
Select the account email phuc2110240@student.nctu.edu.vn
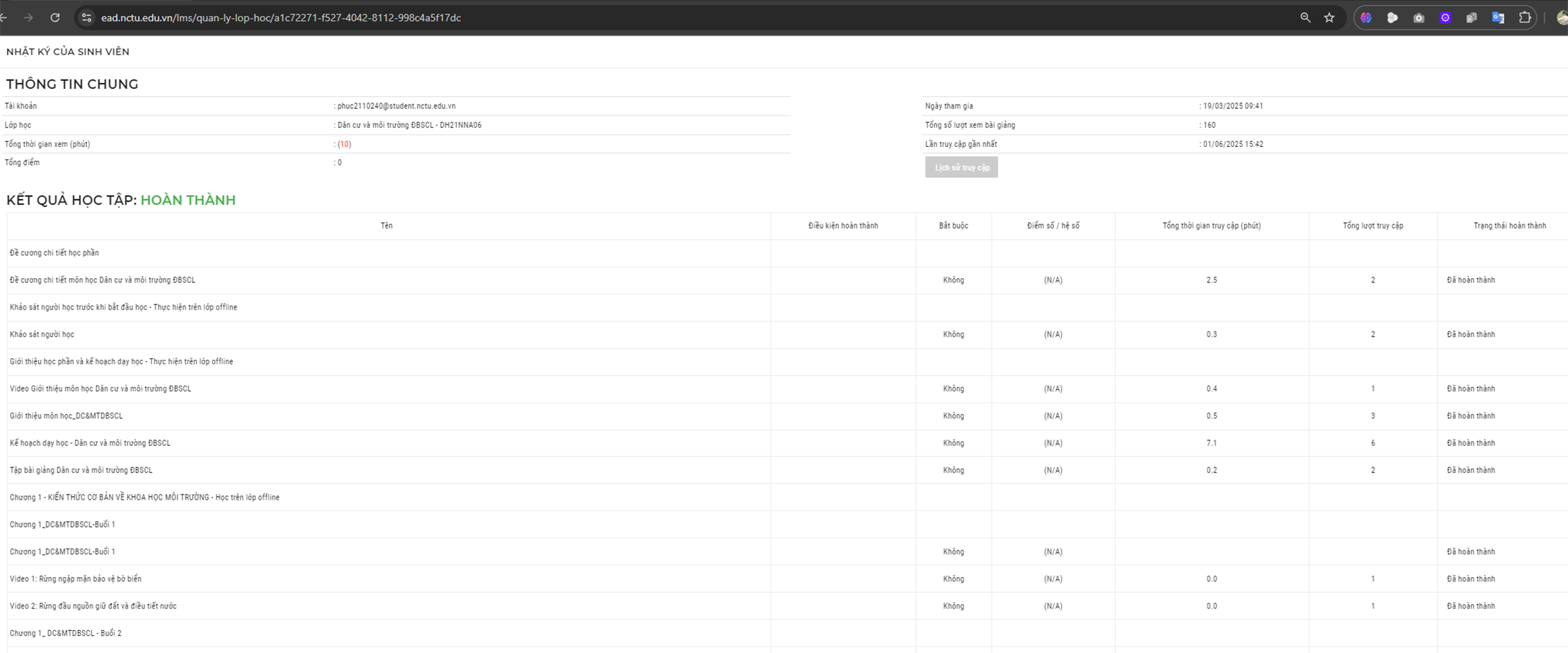[x=396, y=106]
